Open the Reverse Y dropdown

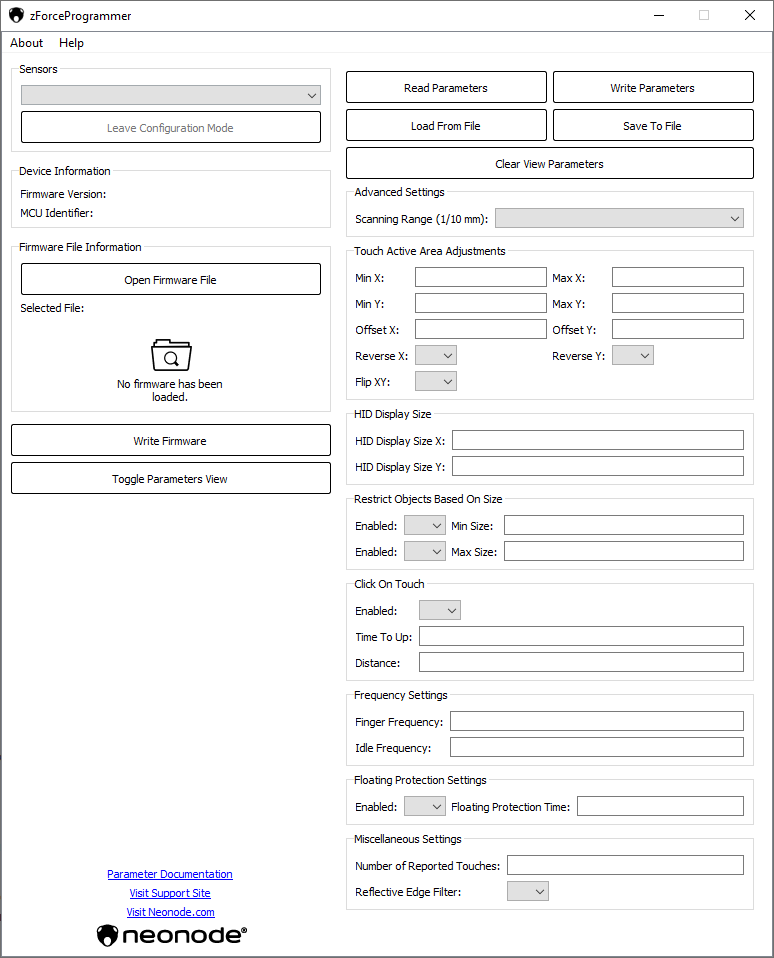[x=632, y=356]
